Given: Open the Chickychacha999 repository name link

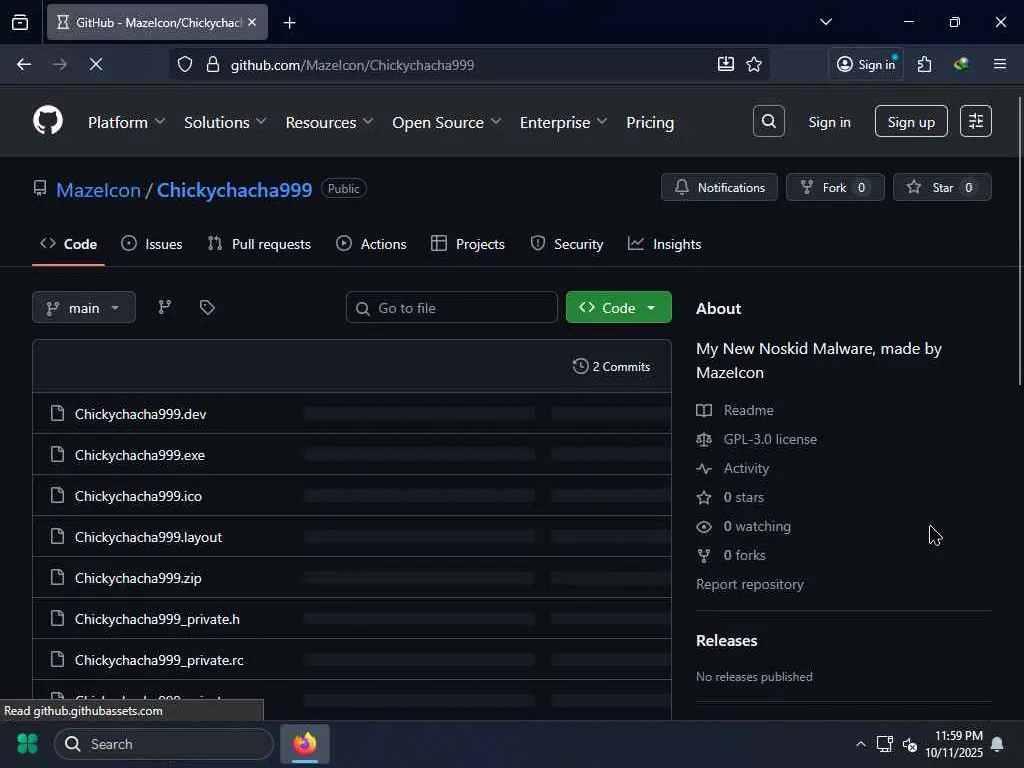Looking at the screenshot, I should 234,190.
